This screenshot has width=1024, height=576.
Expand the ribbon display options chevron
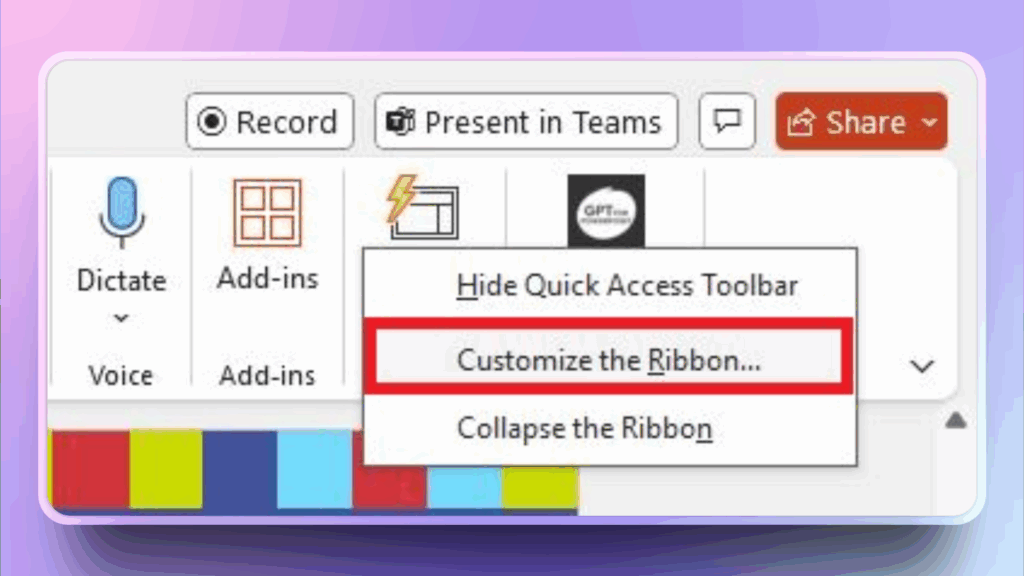922,366
